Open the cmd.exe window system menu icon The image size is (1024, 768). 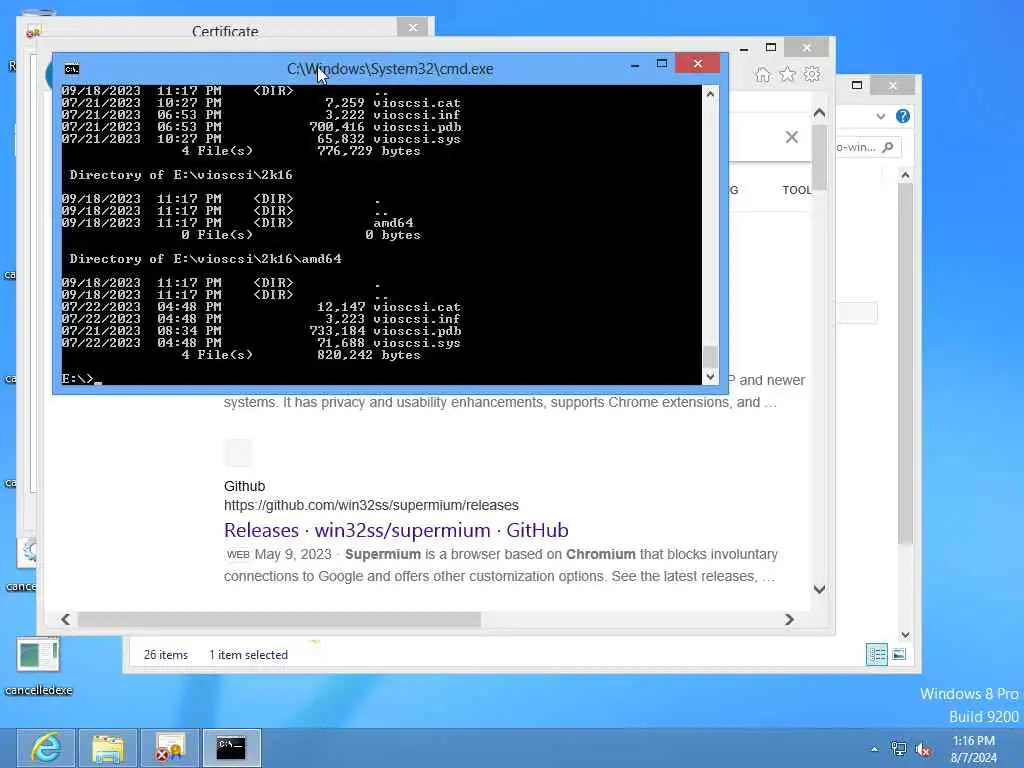(x=72, y=69)
